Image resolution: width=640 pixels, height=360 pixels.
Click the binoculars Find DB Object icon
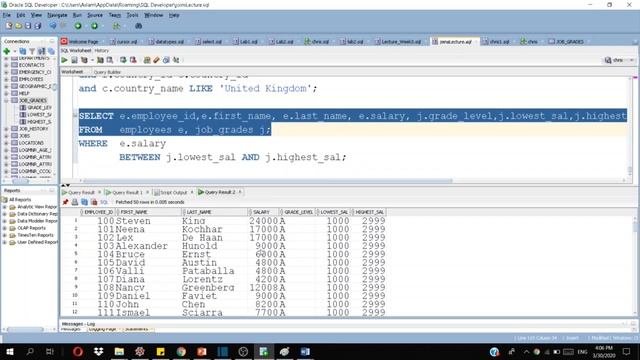click(138, 26)
